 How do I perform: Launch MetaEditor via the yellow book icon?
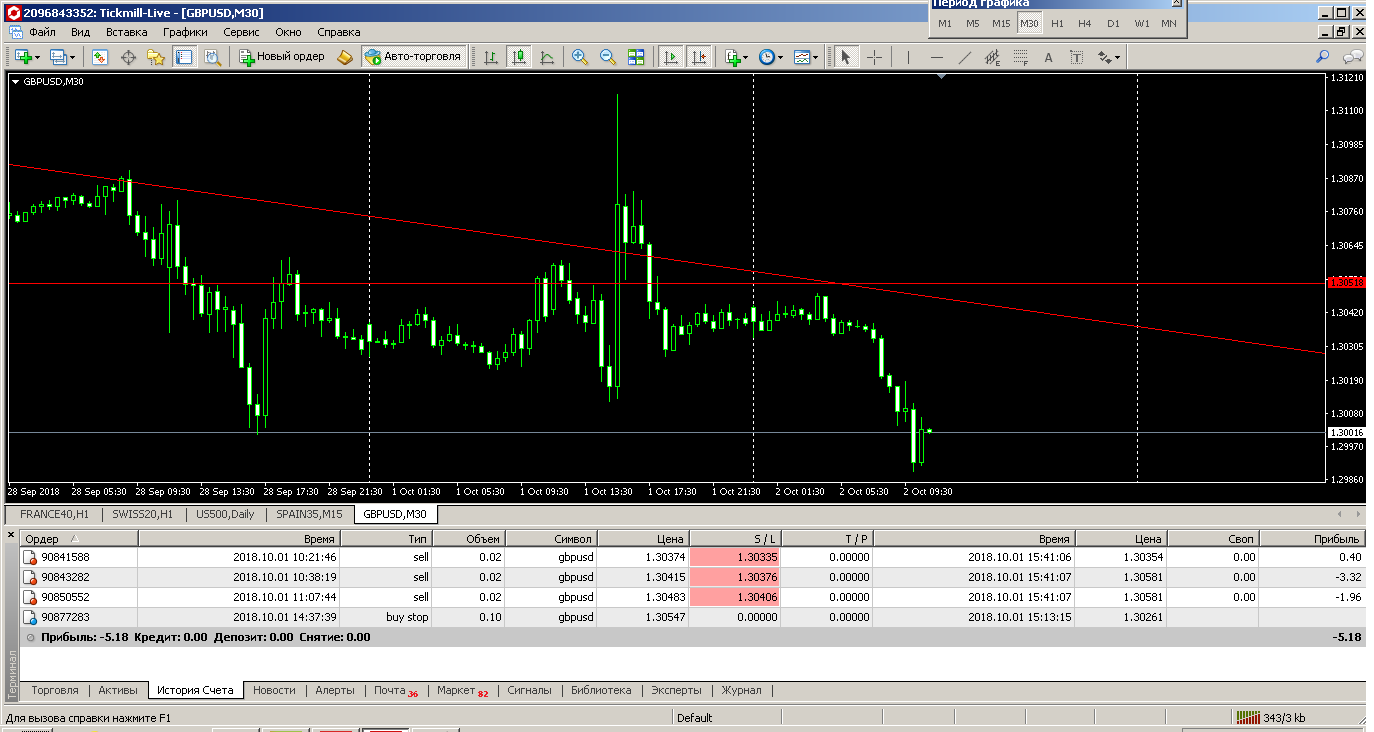(345, 57)
